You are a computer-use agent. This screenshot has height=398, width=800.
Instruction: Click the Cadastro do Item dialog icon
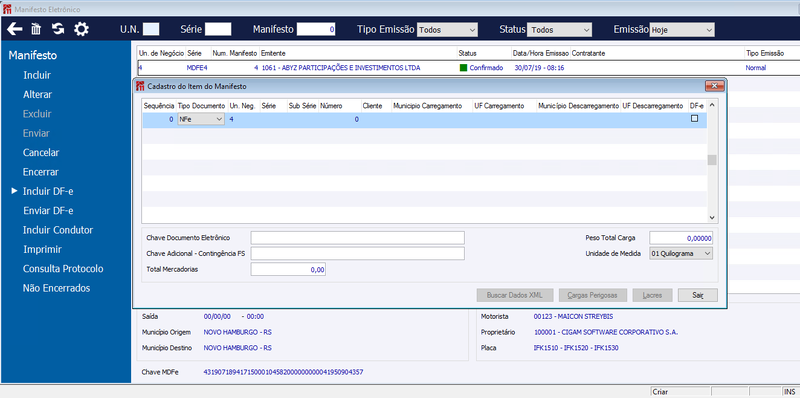(x=140, y=86)
